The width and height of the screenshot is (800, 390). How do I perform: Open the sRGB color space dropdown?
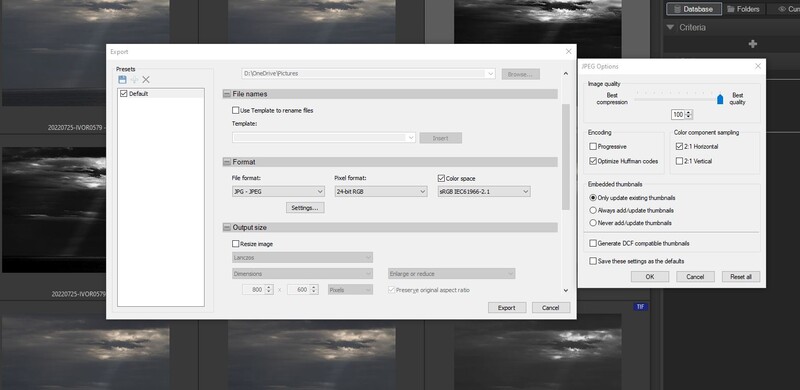[x=484, y=192]
